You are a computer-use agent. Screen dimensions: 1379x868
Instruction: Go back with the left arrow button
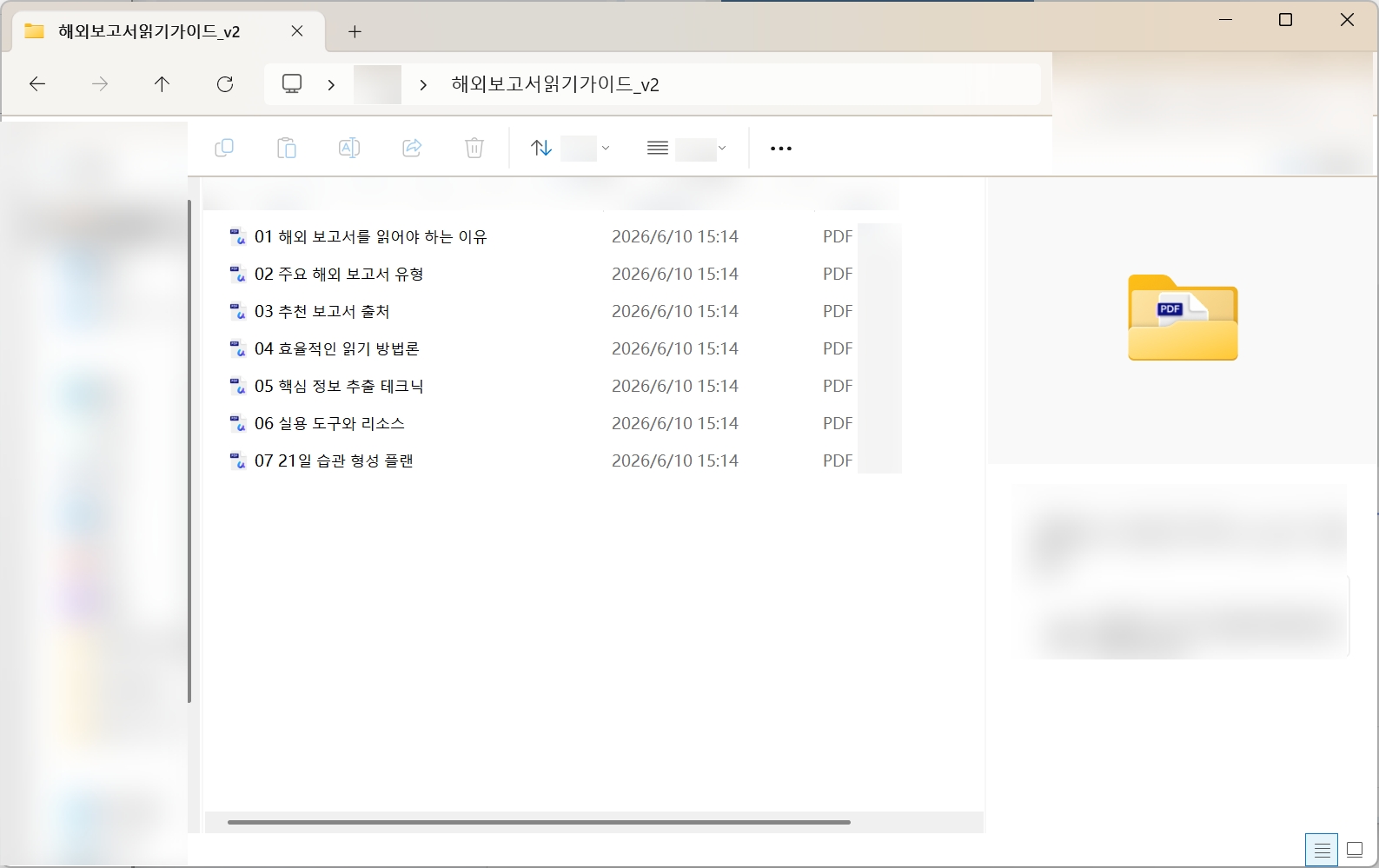tap(37, 84)
